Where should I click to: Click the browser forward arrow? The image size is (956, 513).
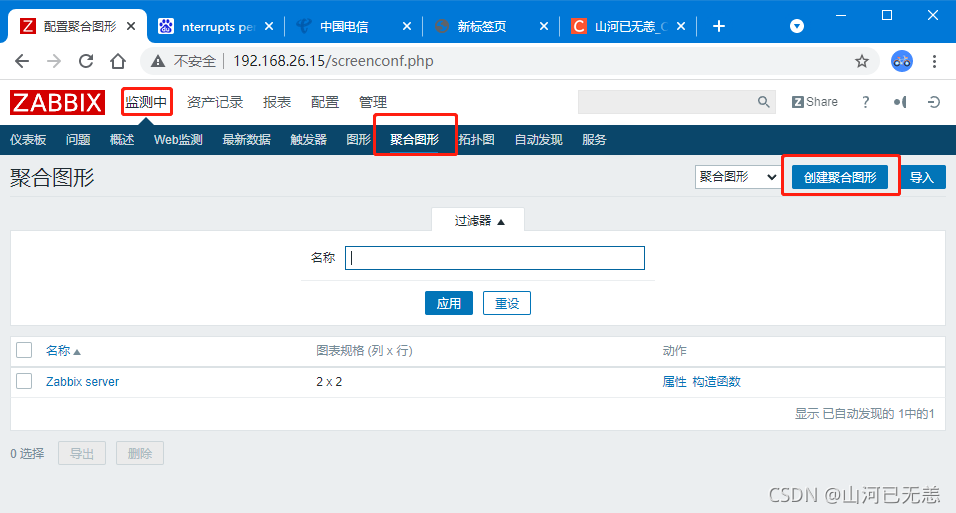(x=54, y=61)
